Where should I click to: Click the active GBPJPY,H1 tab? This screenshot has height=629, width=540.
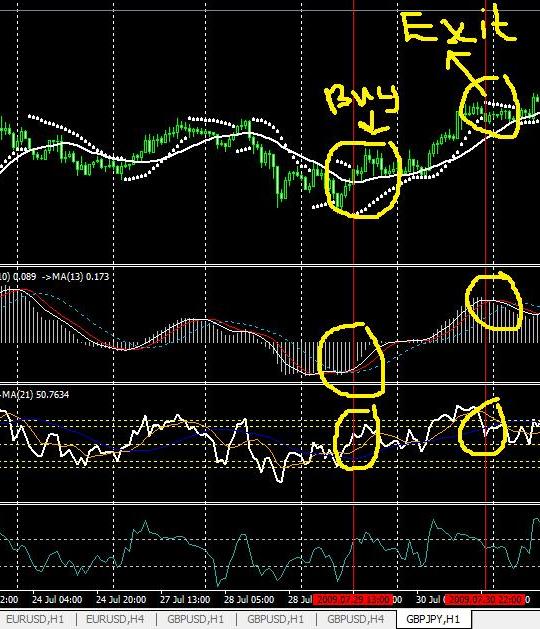tap(433, 619)
